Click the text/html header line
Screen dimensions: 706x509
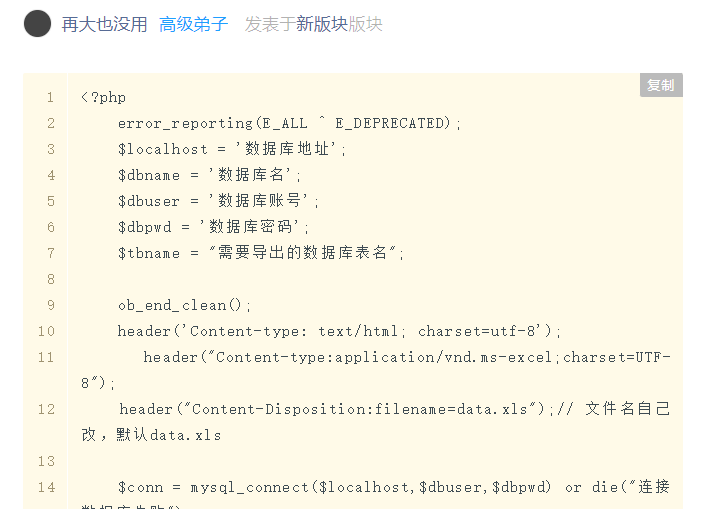tap(339, 332)
